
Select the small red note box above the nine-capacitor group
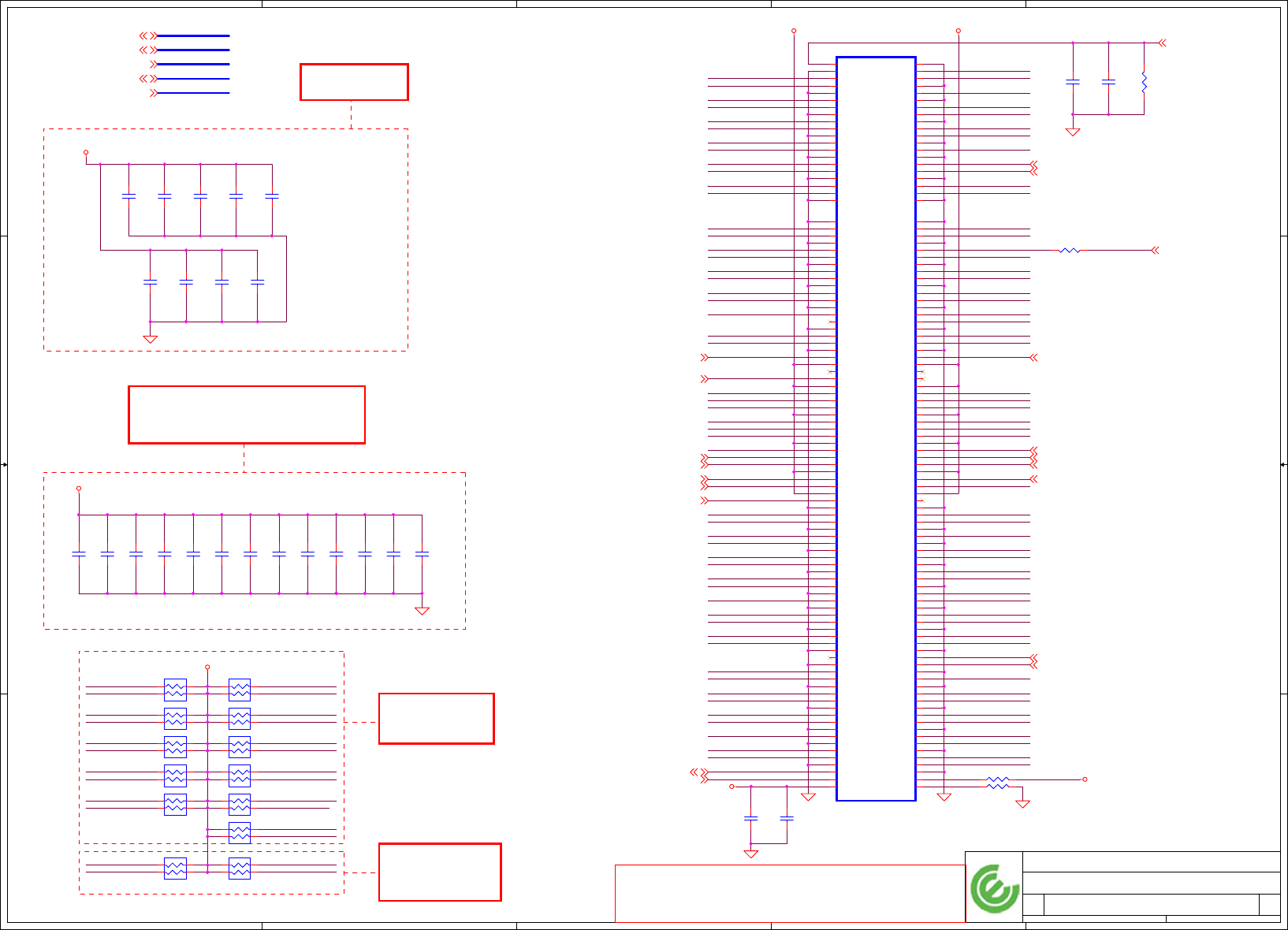click(x=354, y=82)
